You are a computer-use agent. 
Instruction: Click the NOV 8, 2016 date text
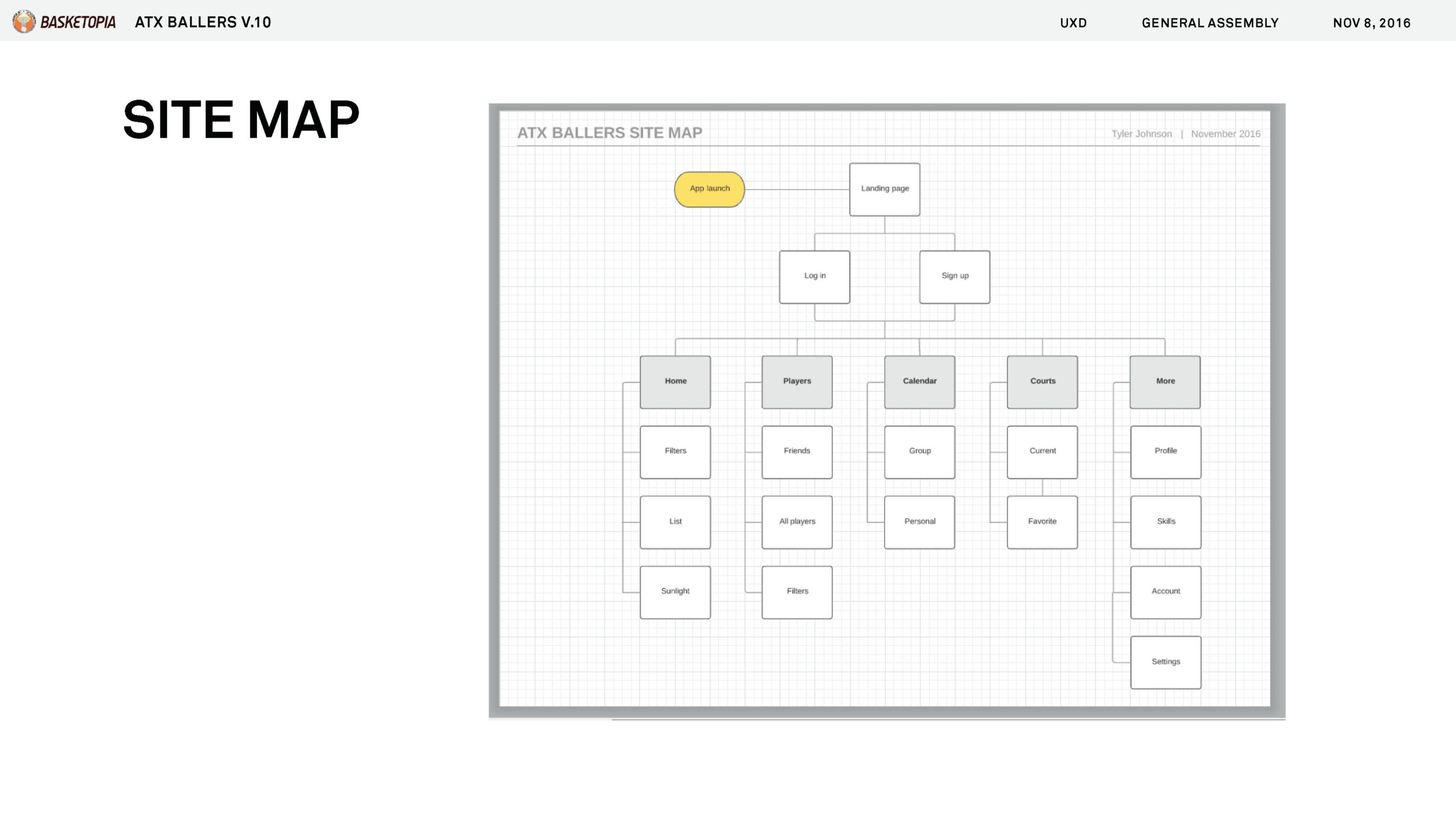[x=1372, y=23]
